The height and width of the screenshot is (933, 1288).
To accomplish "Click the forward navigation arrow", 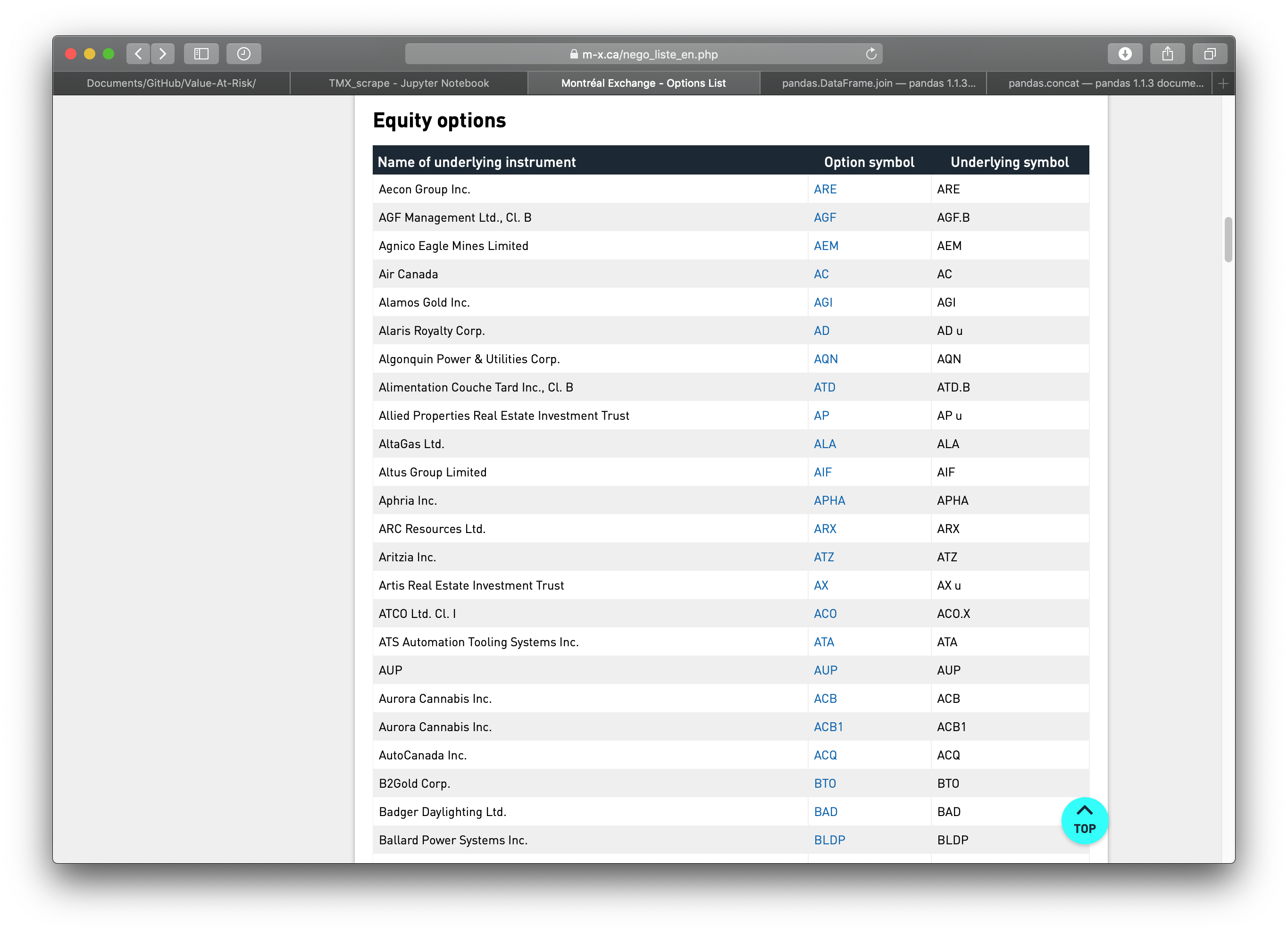I will tap(163, 53).
